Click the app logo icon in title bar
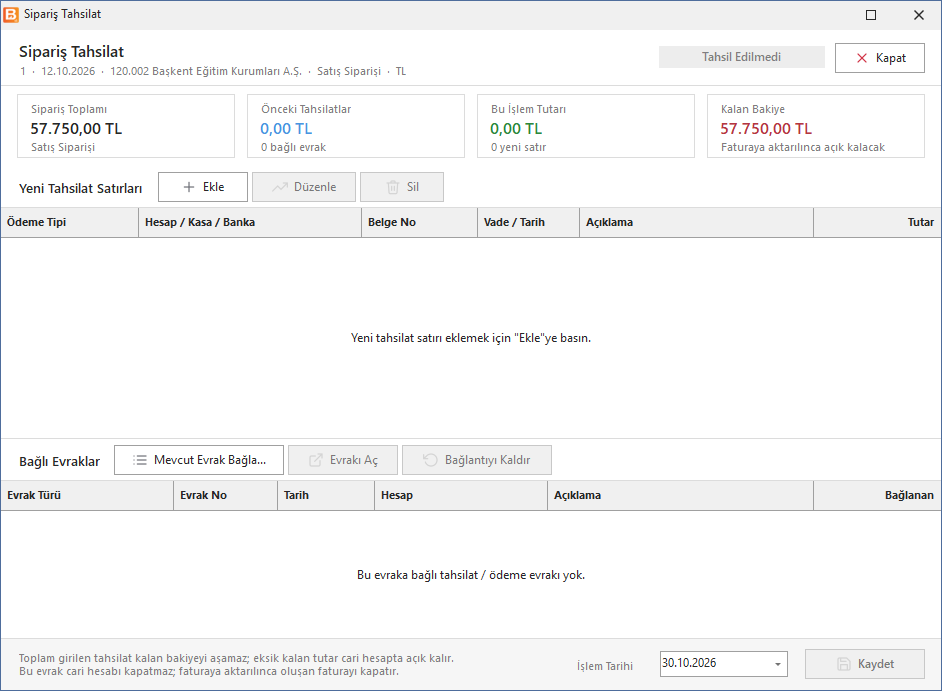 [11, 14]
